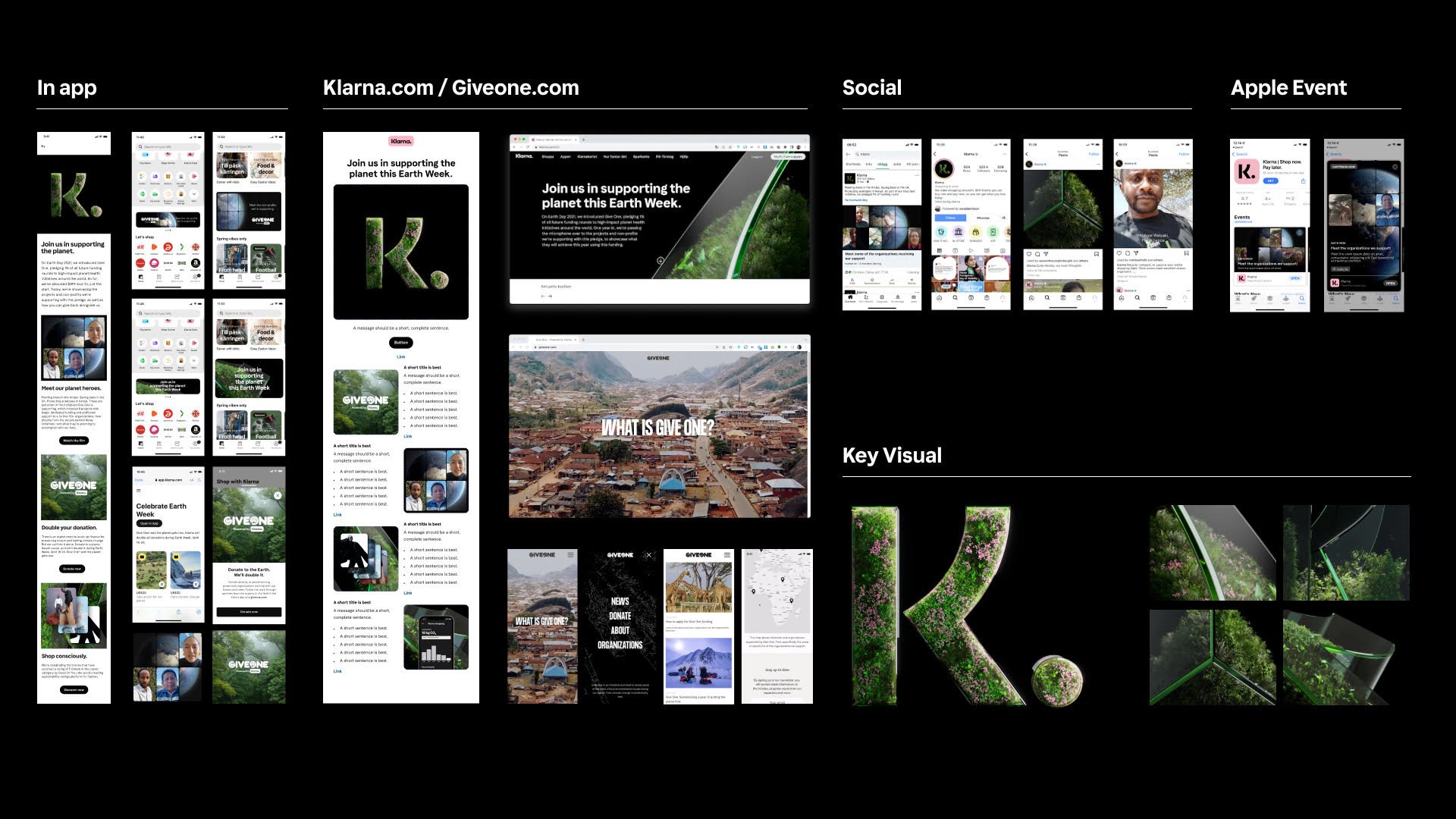Click the Logga in link on Klarna.com
1456x819 pixels.
(757, 157)
